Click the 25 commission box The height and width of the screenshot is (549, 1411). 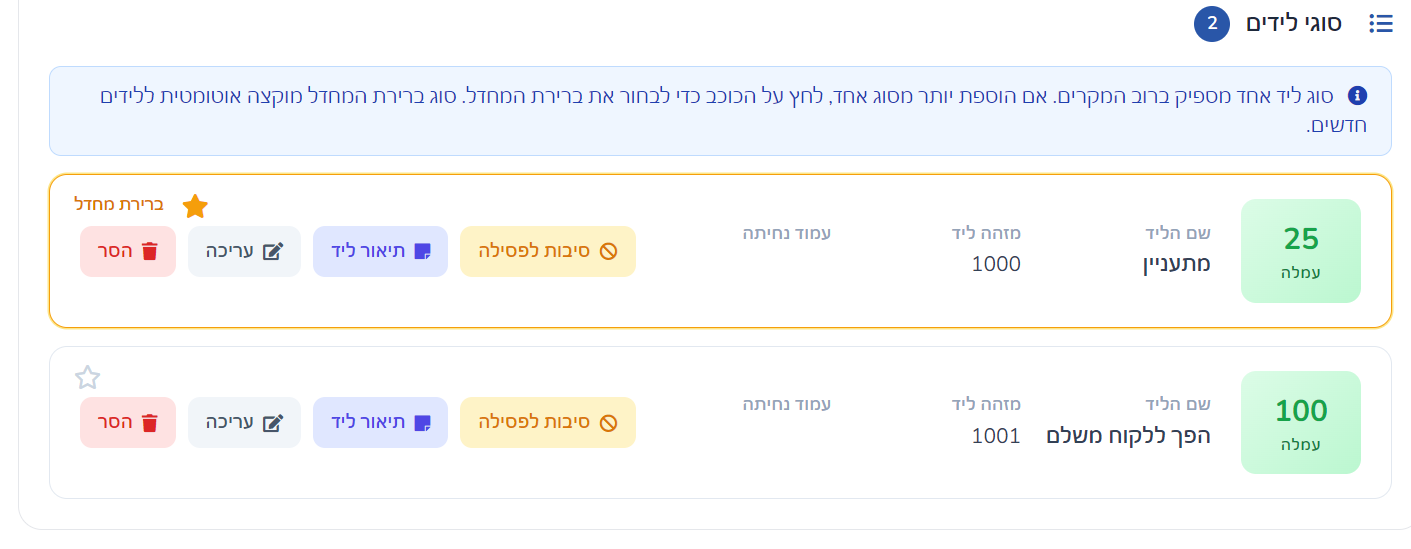(x=1301, y=250)
